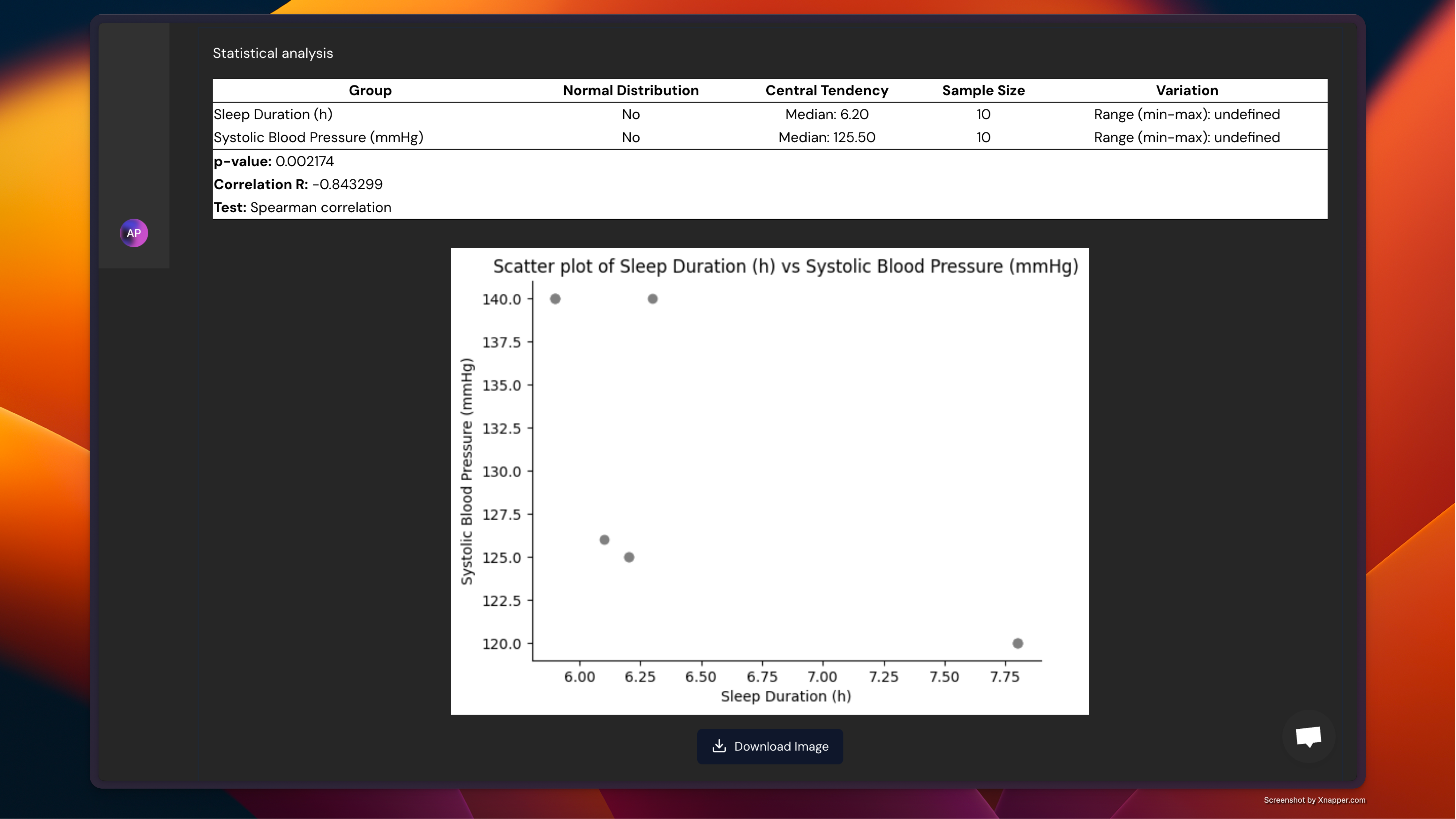Click the Sleep Duration (h) x-axis label
Viewport: 1456px width, 819px height.
pyautogui.click(x=786, y=696)
